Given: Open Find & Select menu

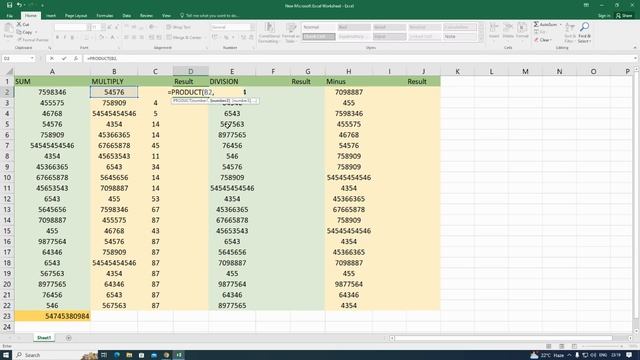Looking at the screenshot, I should pyautogui.click(x=584, y=33).
